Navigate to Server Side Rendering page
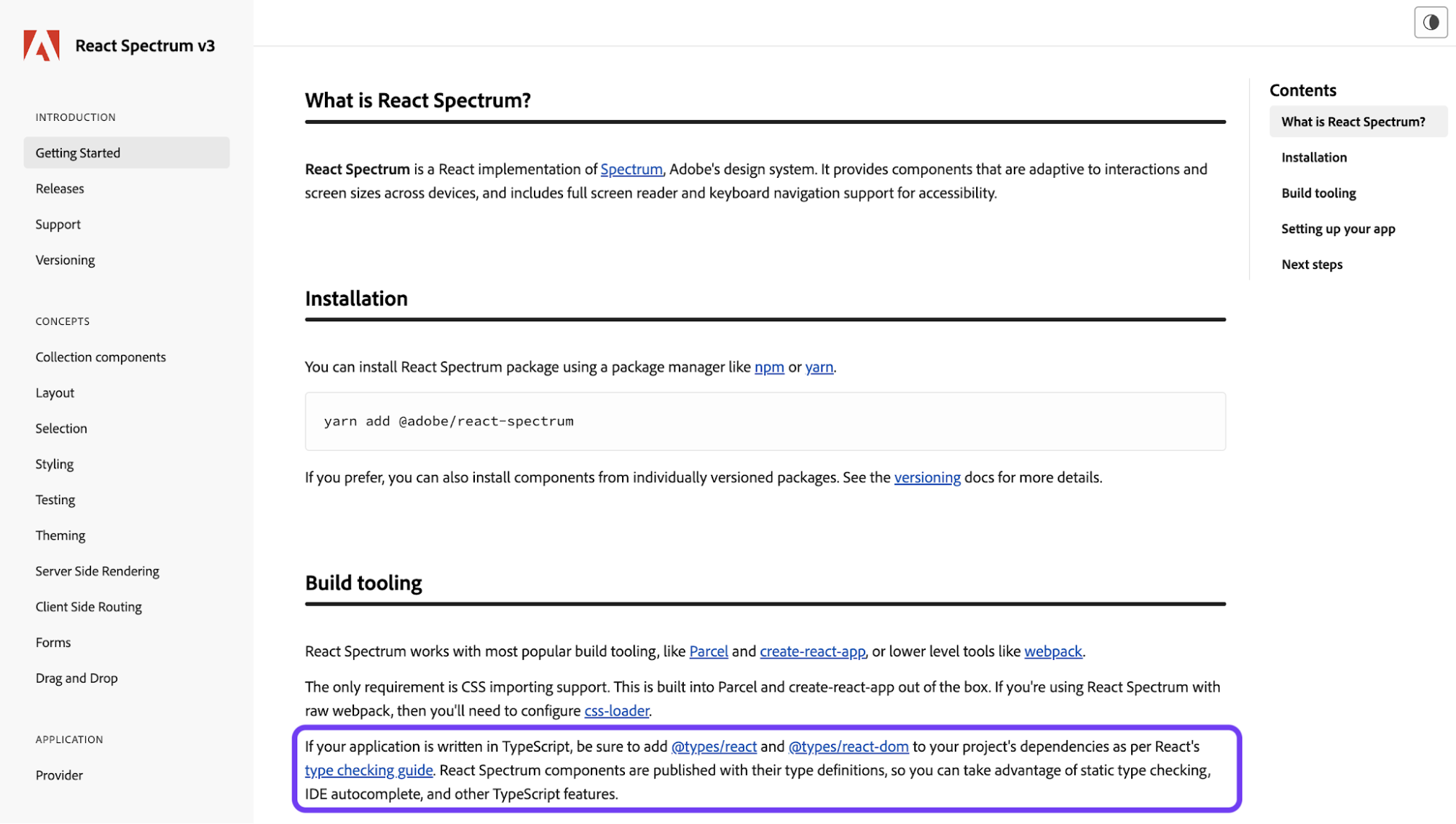Screen dimensions: 1456x824 pyautogui.click(x=97, y=571)
